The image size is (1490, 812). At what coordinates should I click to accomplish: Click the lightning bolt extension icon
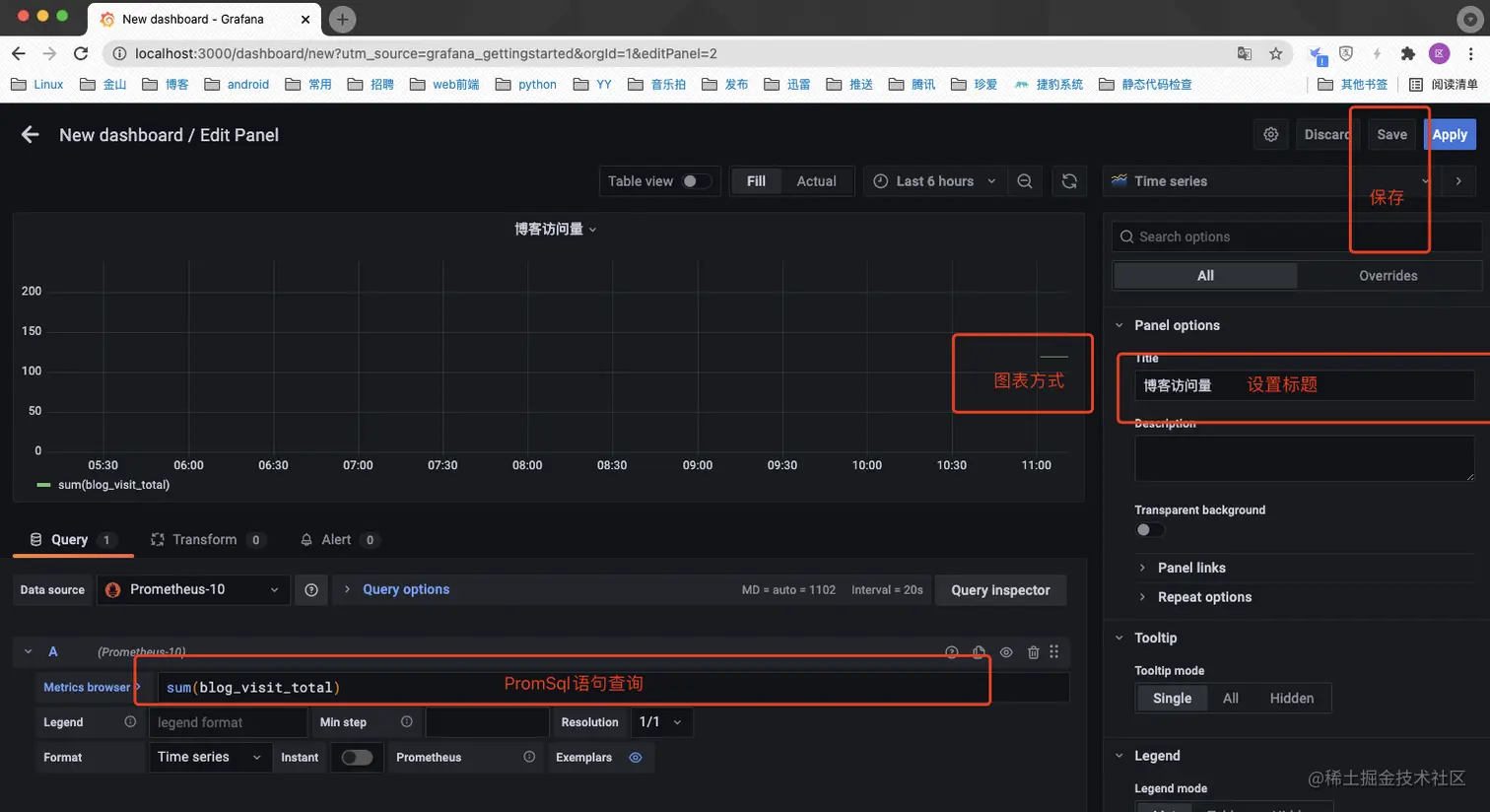(1377, 53)
